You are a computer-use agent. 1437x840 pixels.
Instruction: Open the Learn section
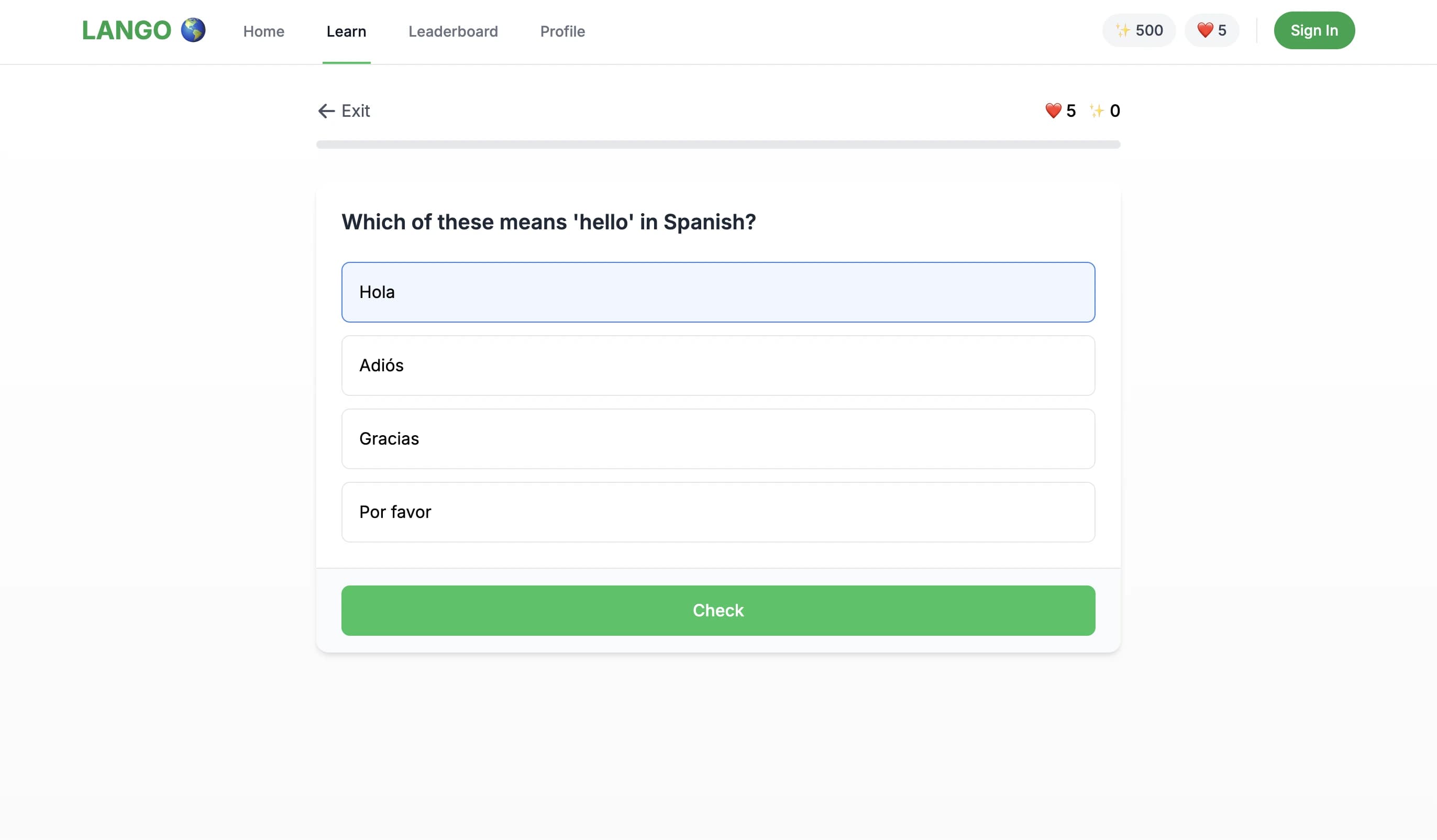[x=346, y=31]
